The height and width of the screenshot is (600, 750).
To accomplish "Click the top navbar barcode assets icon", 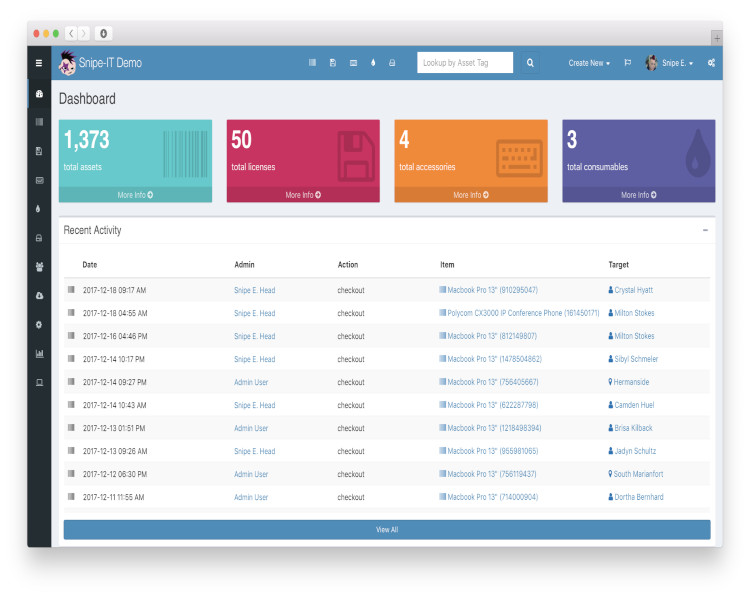I will point(312,63).
